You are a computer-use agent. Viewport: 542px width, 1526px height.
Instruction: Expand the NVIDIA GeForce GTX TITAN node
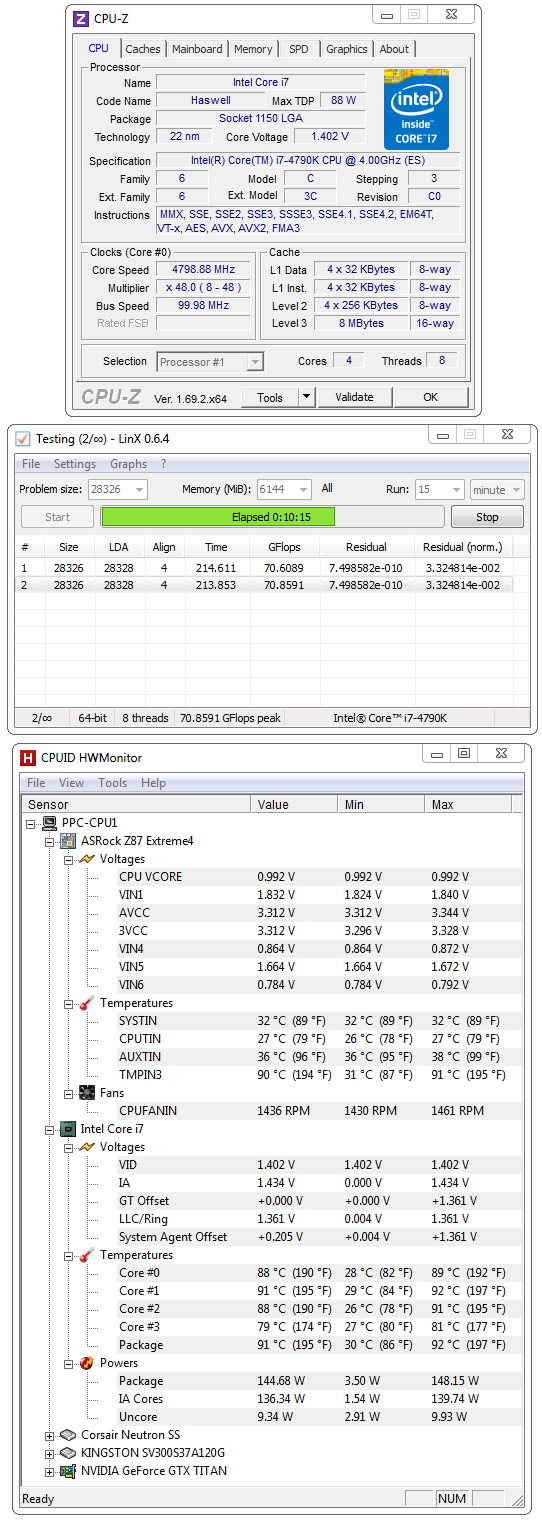pos(50,1471)
